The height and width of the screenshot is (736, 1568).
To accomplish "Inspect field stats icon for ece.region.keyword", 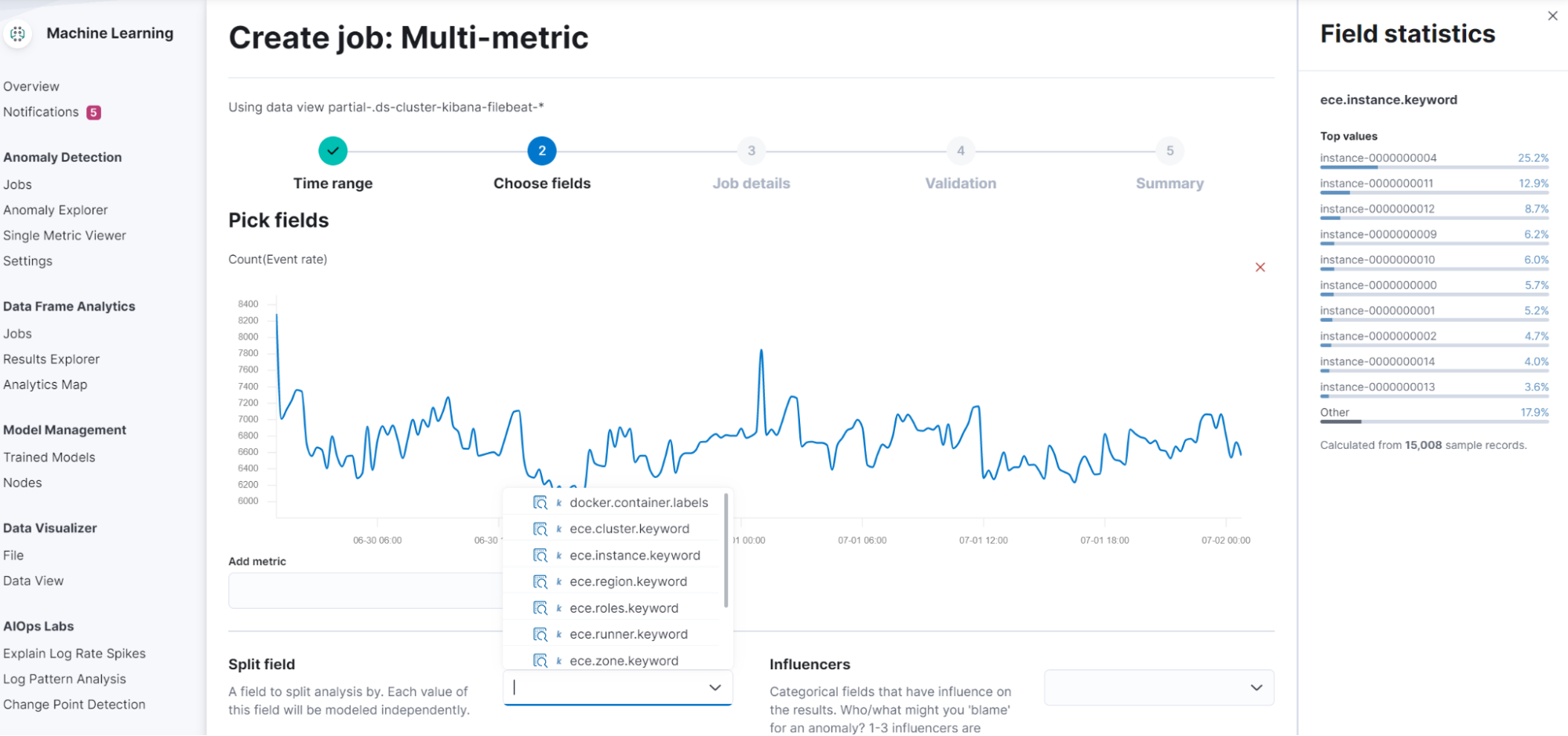I will [x=540, y=581].
